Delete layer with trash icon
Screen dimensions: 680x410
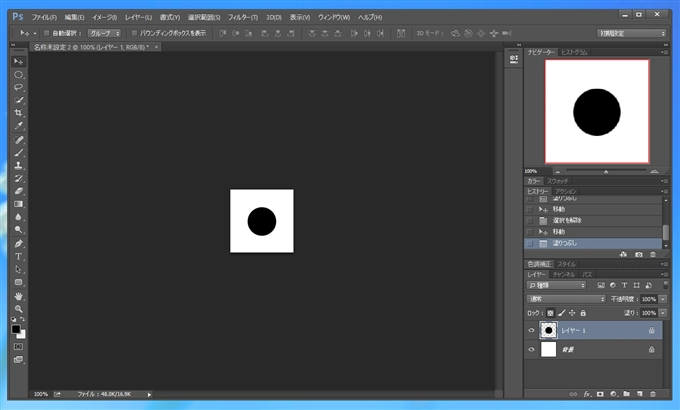pos(653,394)
